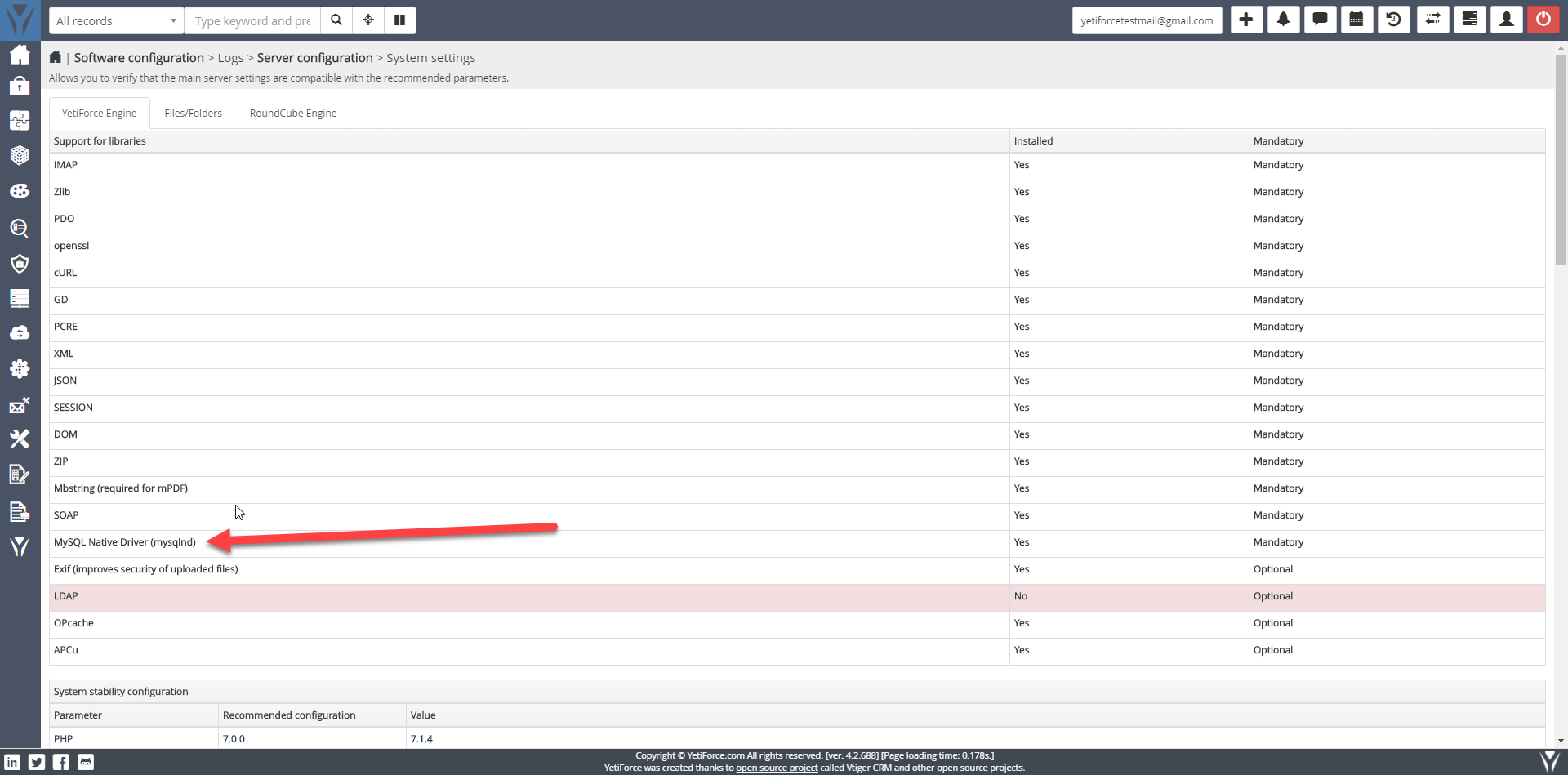1568x775 pixels.
Task: Open the grid menu button near search
Action: coord(400,20)
